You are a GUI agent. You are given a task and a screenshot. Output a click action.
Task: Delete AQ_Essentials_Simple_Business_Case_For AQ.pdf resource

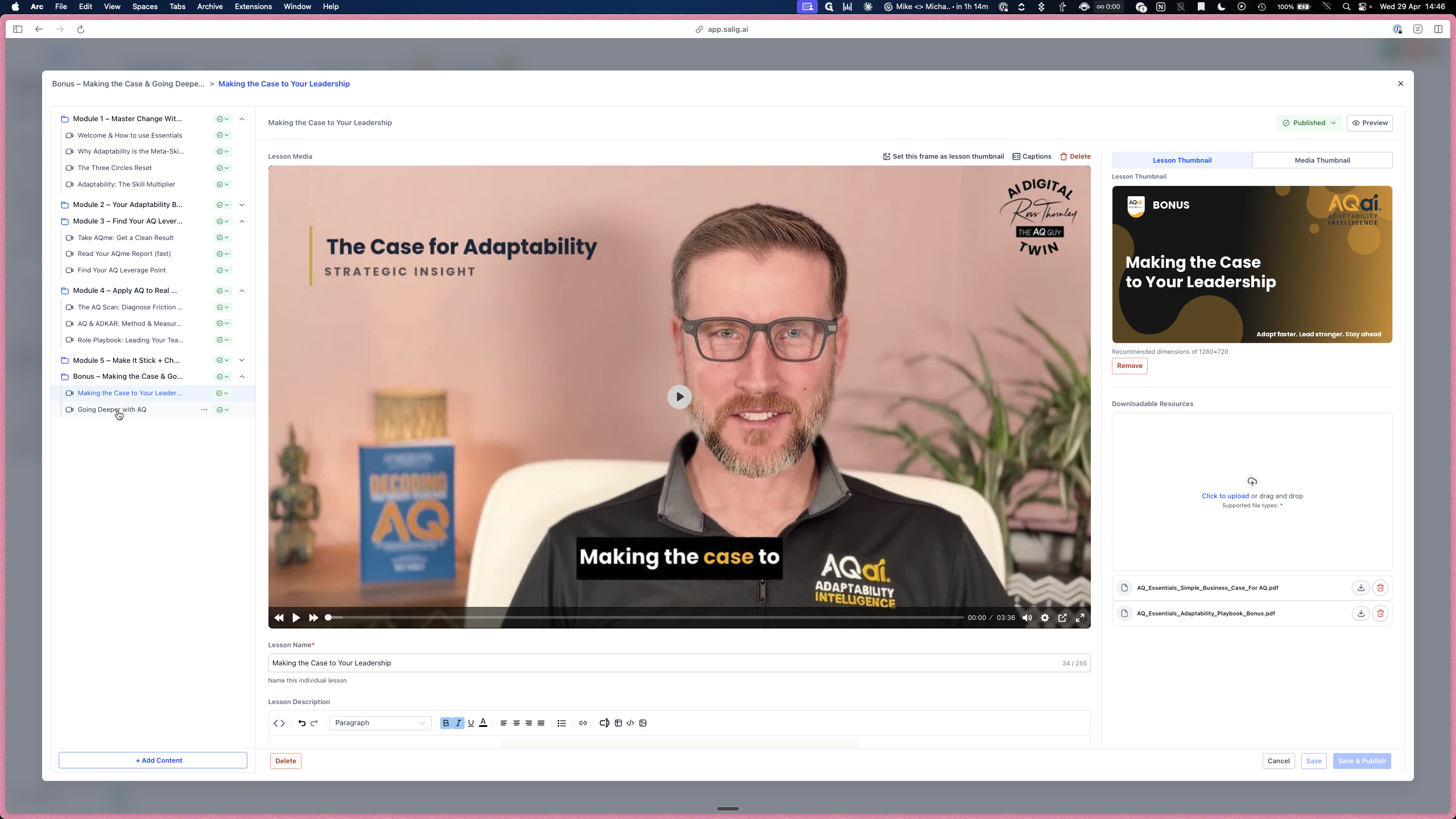click(x=1380, y=588)
